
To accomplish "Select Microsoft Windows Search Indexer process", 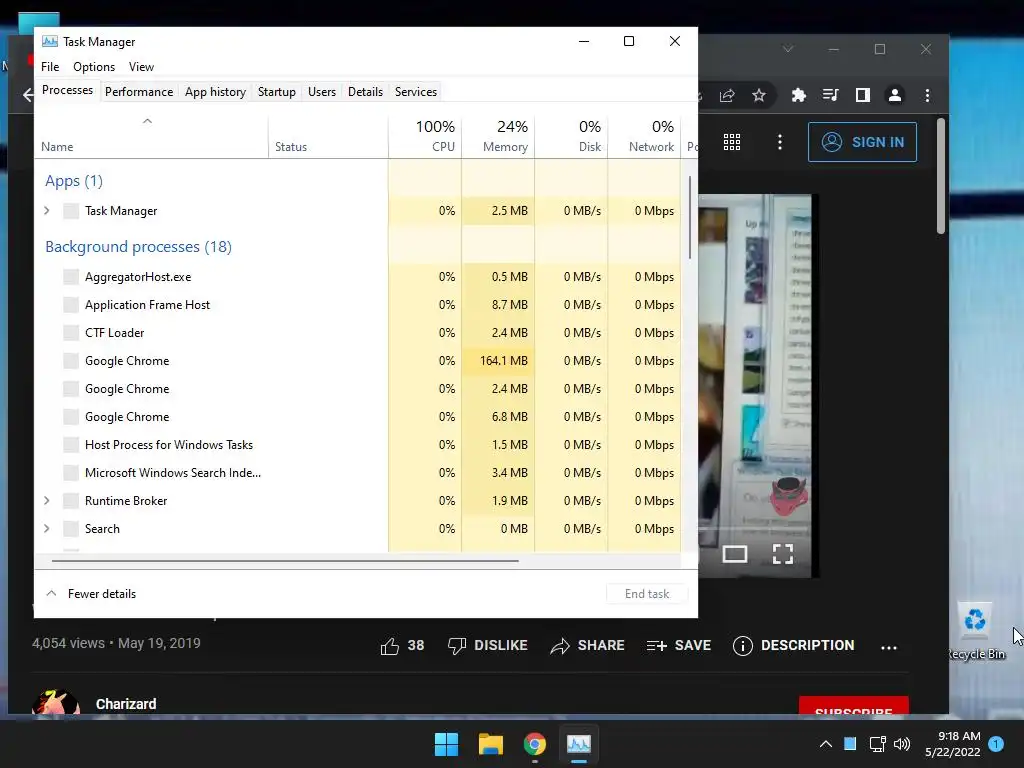I will pos(357,473).
